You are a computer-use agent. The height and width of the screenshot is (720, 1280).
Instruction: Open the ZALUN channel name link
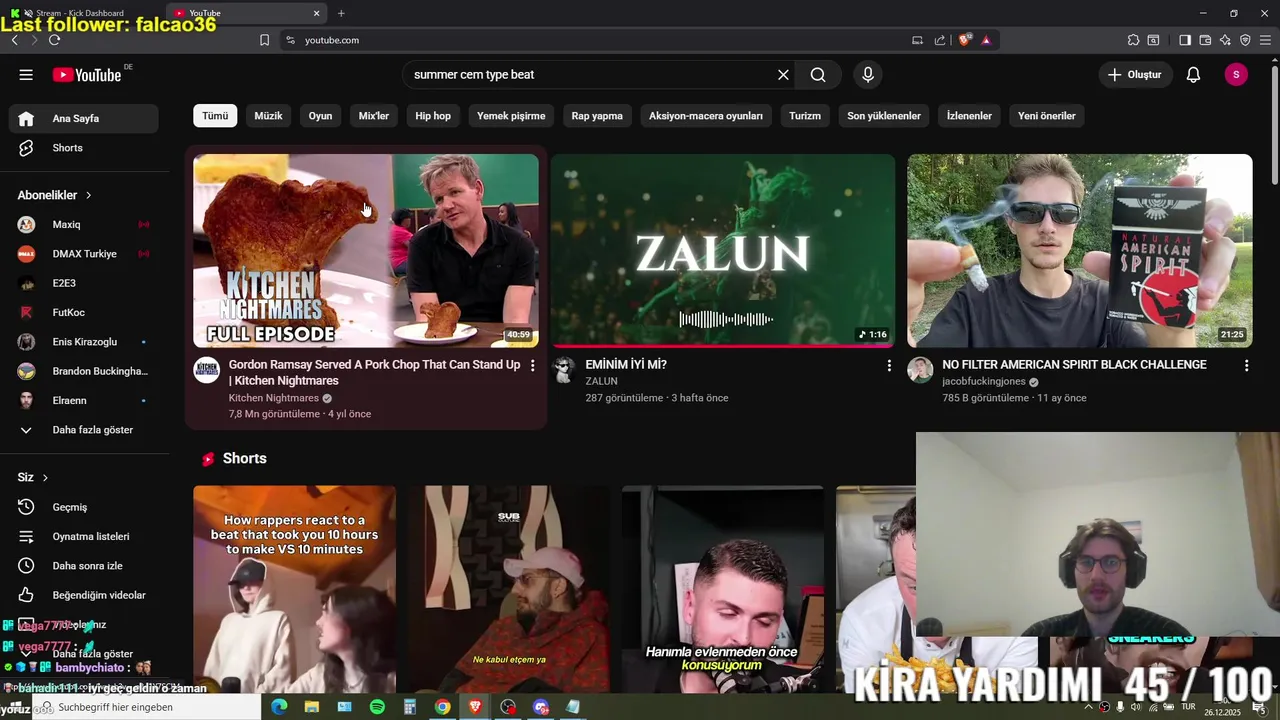point(601,381)
